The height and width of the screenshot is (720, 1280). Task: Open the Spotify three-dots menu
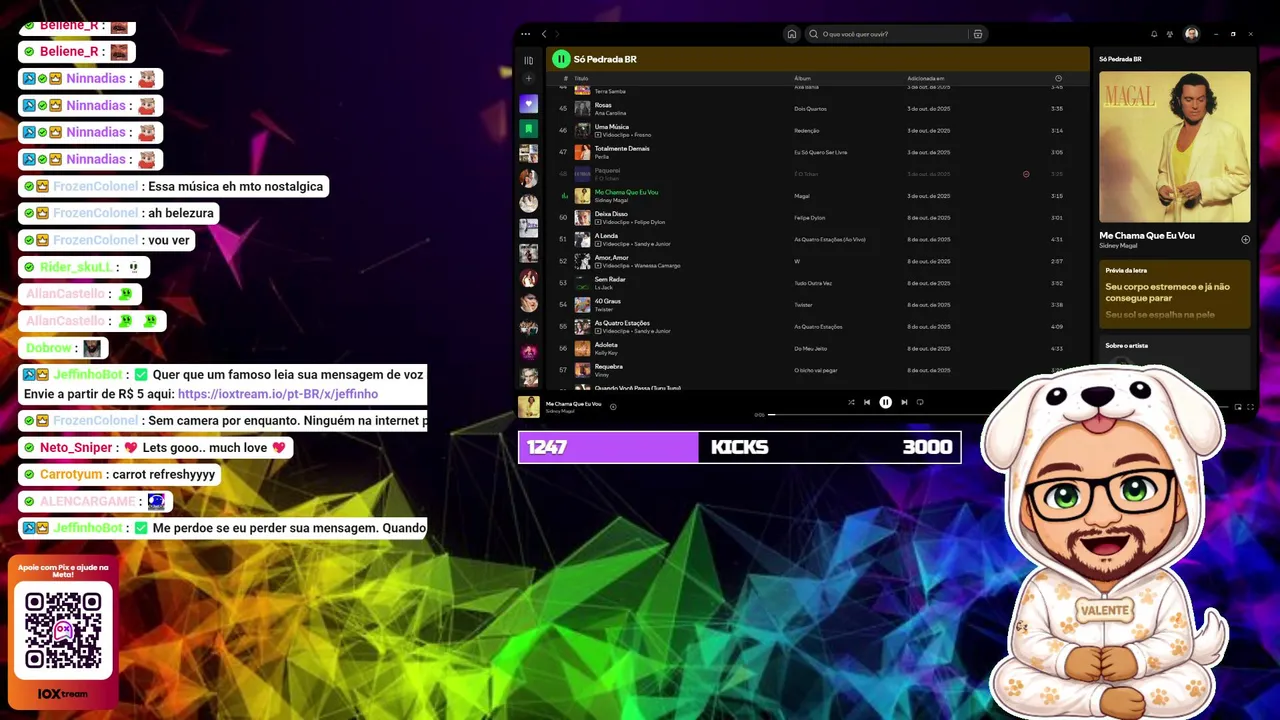526,34
